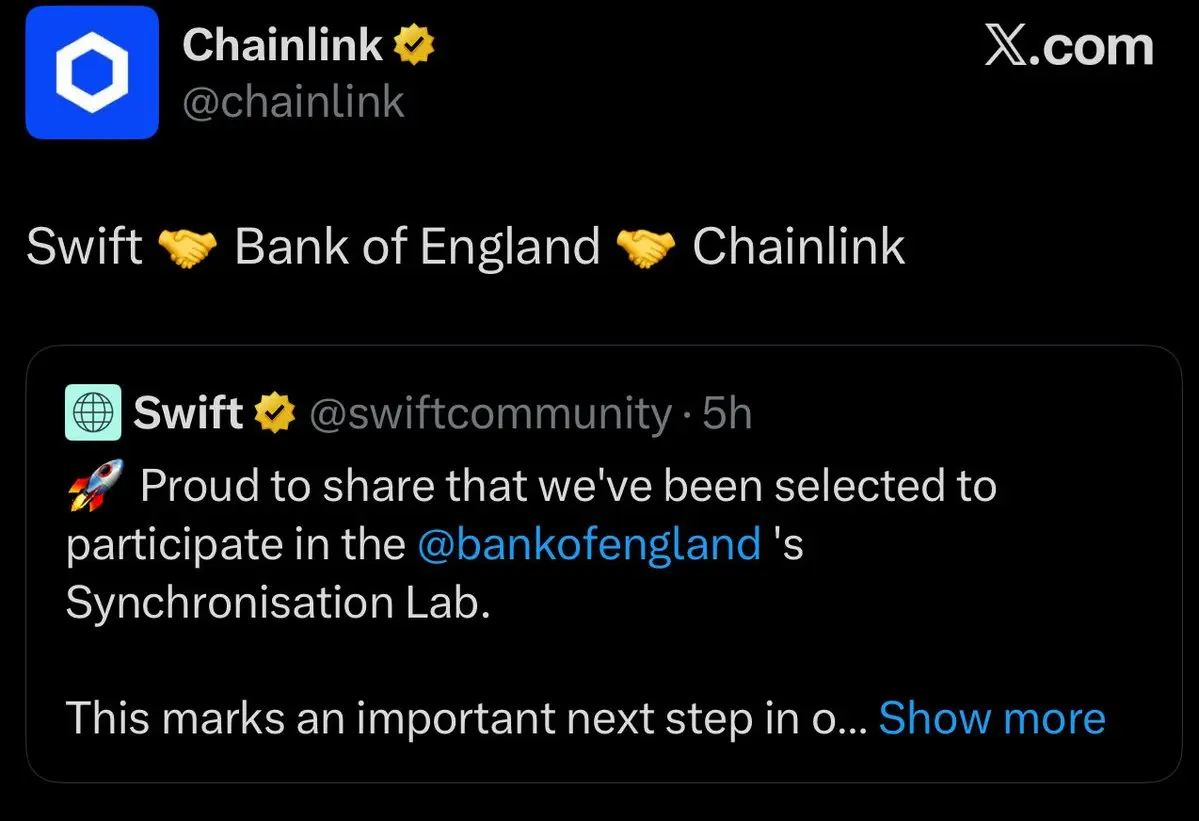The height and width of the screenshot is (821, 1199).
Task: Open the @bankofengland mention link
Action: pyautogui.click(x=589, y=545)
